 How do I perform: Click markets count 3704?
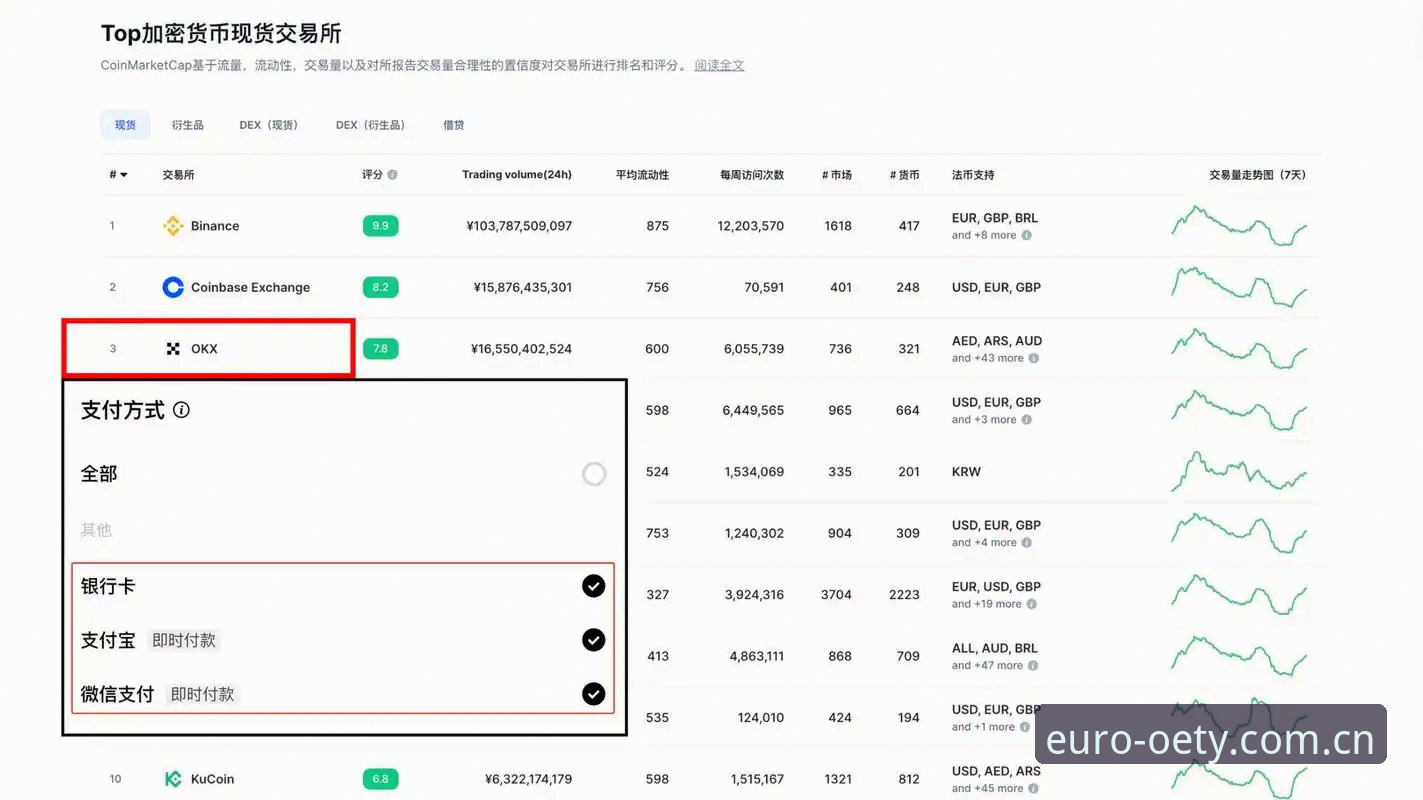click(x=837, y=595)
